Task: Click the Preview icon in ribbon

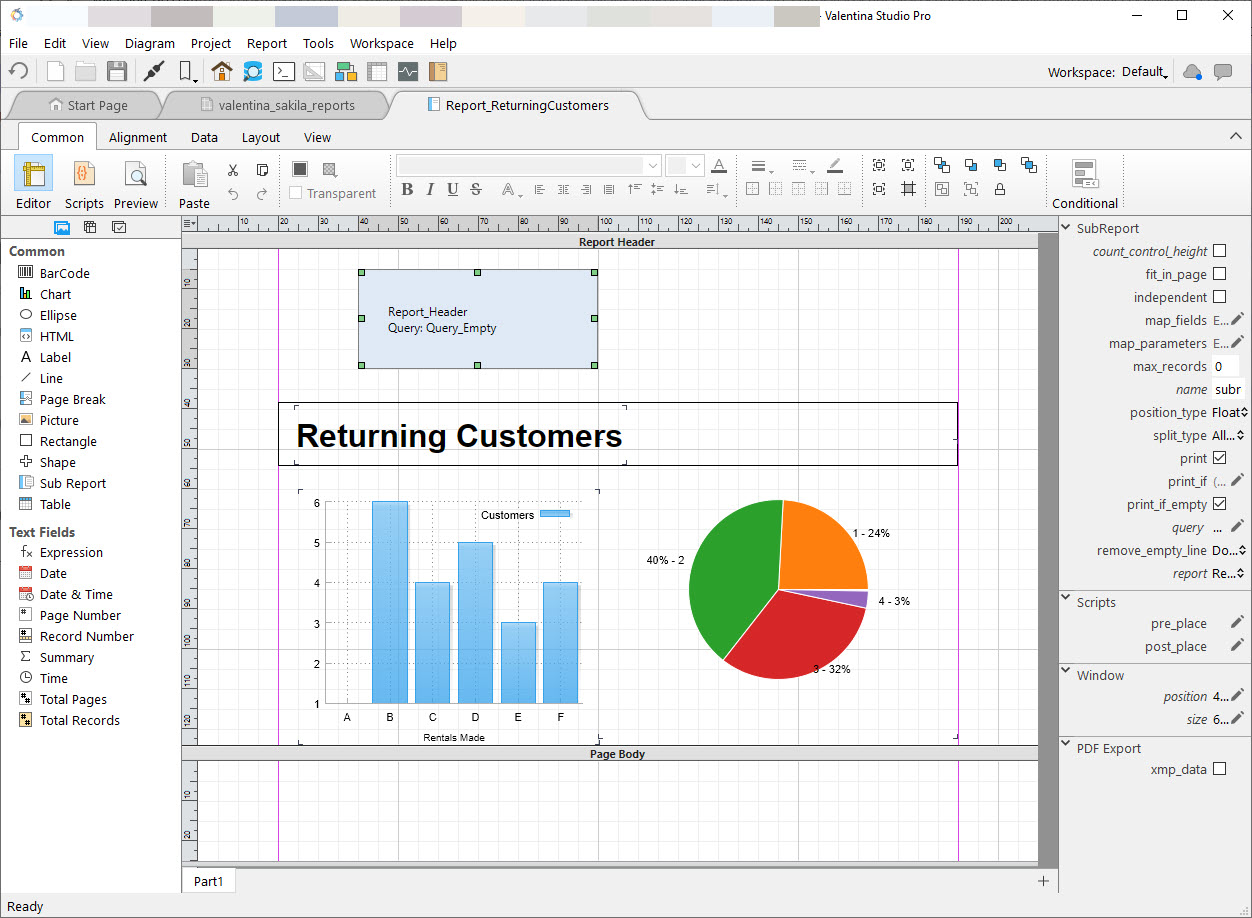Action: click(136, 174)
